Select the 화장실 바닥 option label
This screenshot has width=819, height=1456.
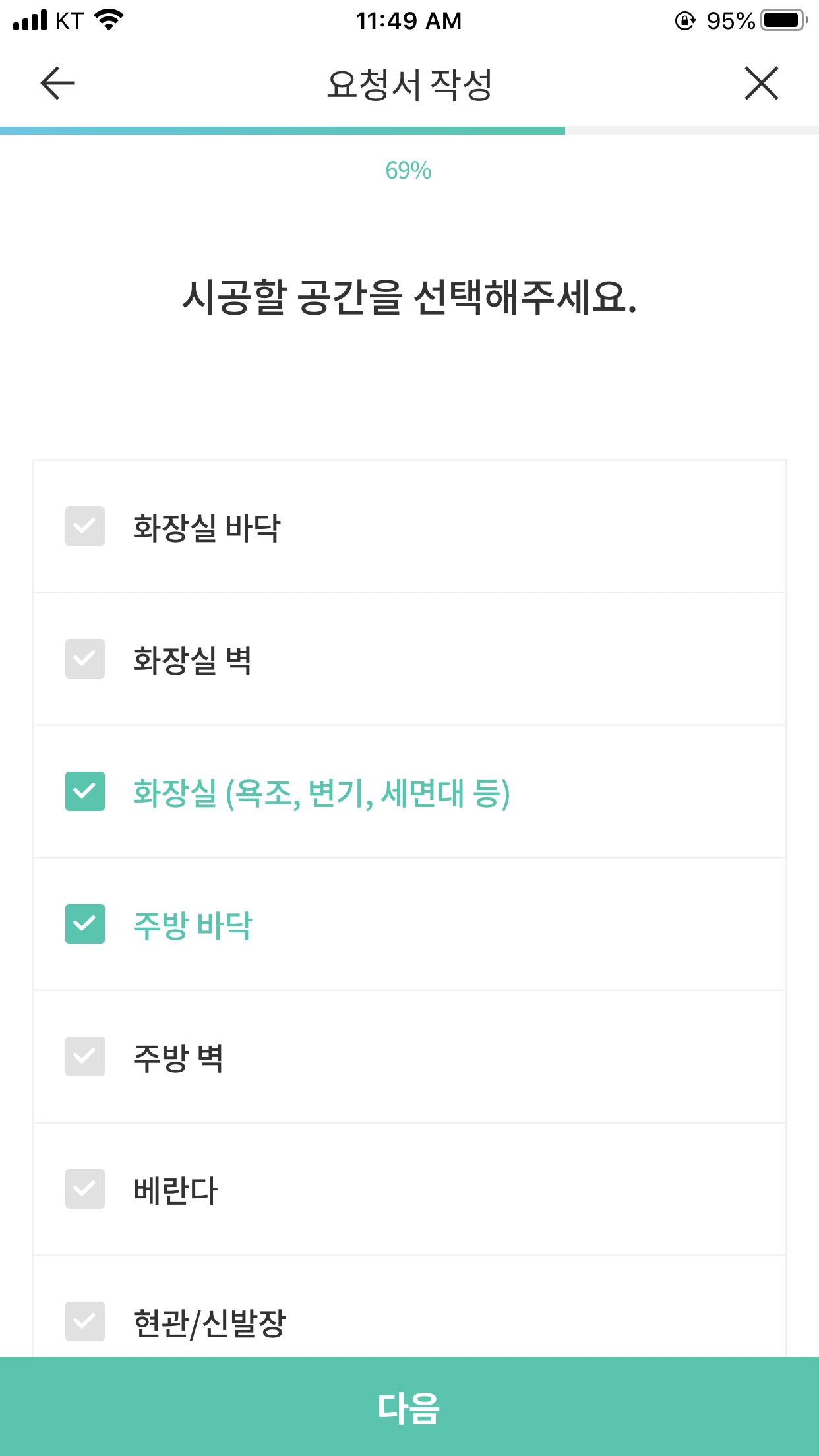pos(207,528)
